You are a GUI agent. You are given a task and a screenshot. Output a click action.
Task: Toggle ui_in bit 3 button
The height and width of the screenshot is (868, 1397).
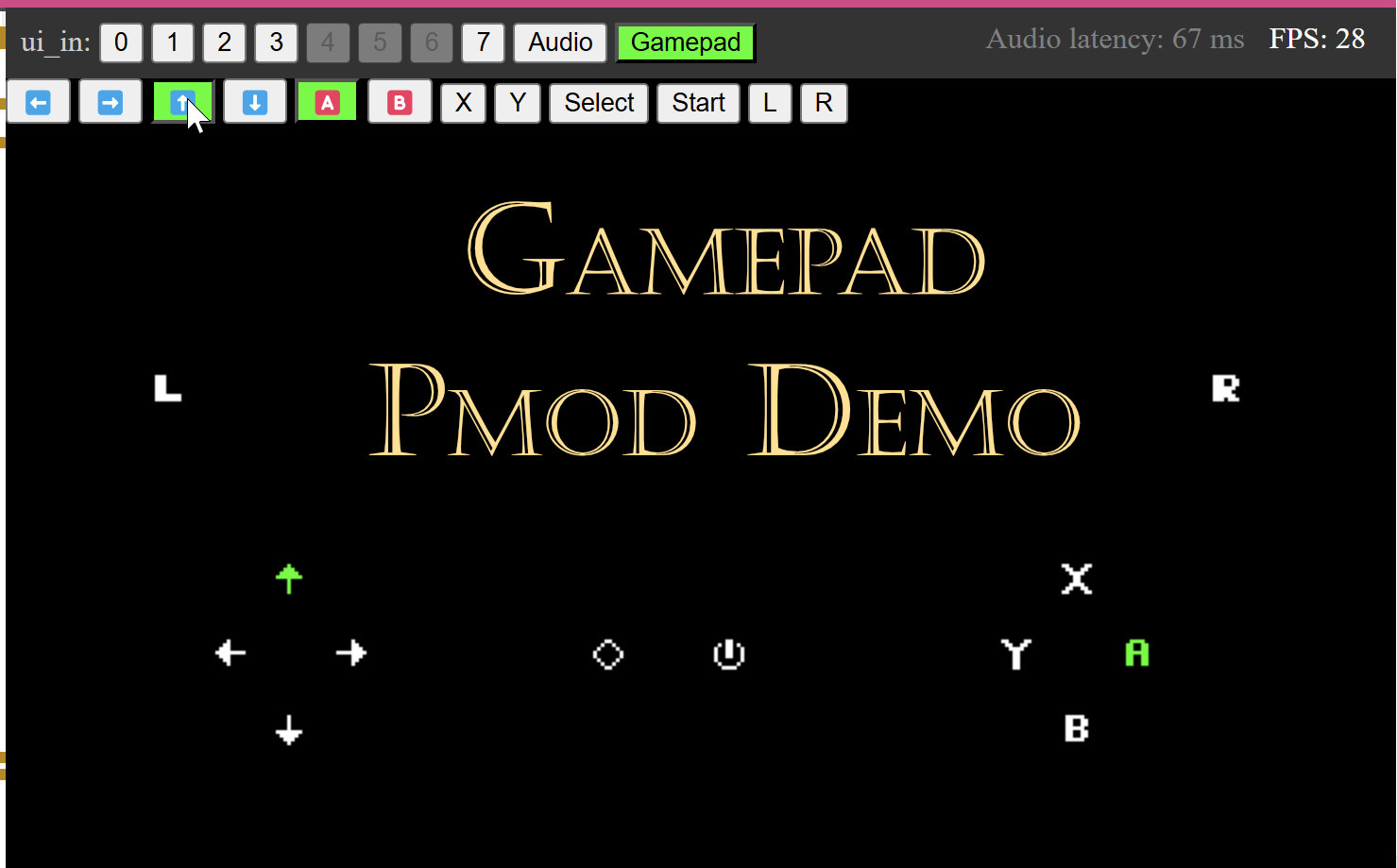click(x=276, y=43)
